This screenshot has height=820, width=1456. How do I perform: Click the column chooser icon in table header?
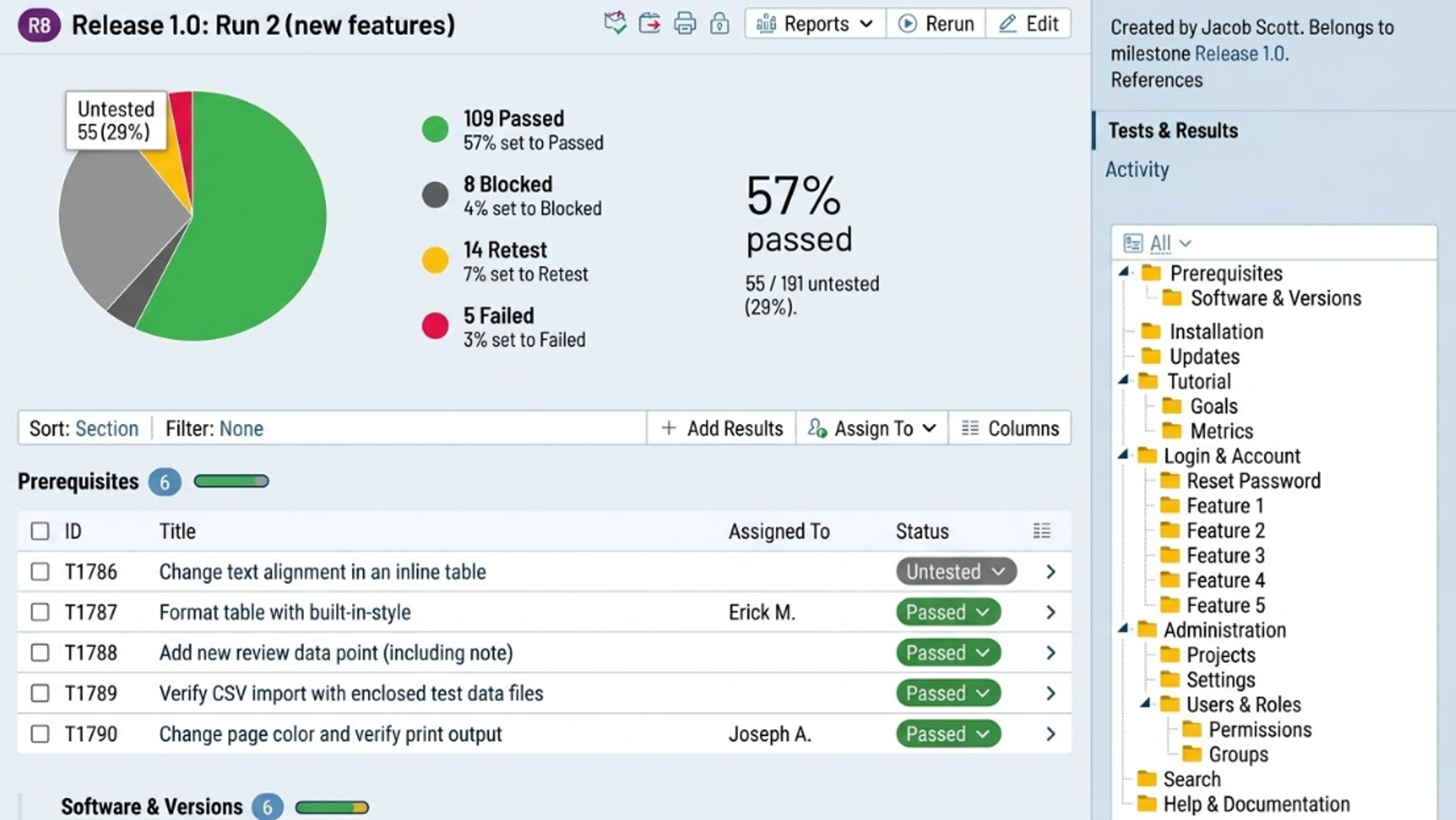click(1042, 531)
